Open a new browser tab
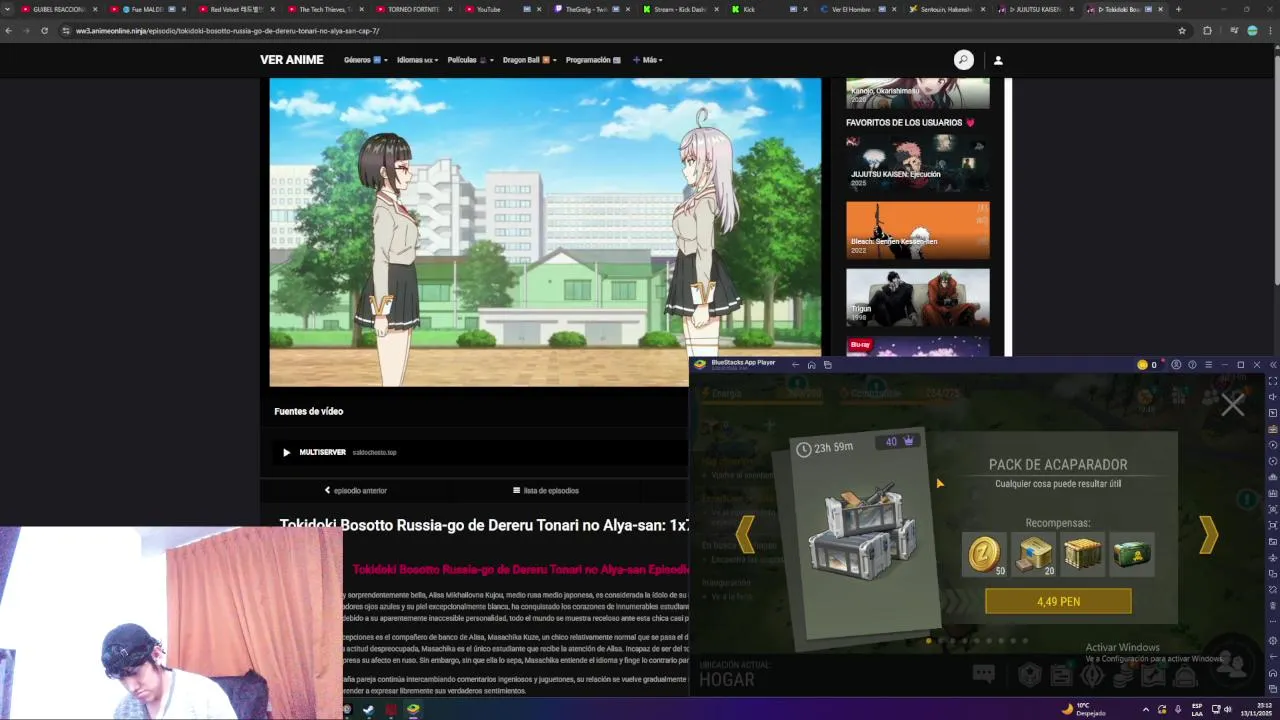 click(x=1178, y=9)
